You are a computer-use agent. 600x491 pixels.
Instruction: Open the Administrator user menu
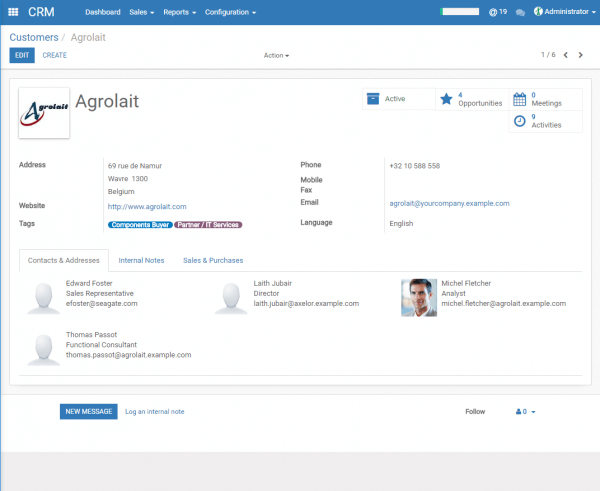point(561,12)
